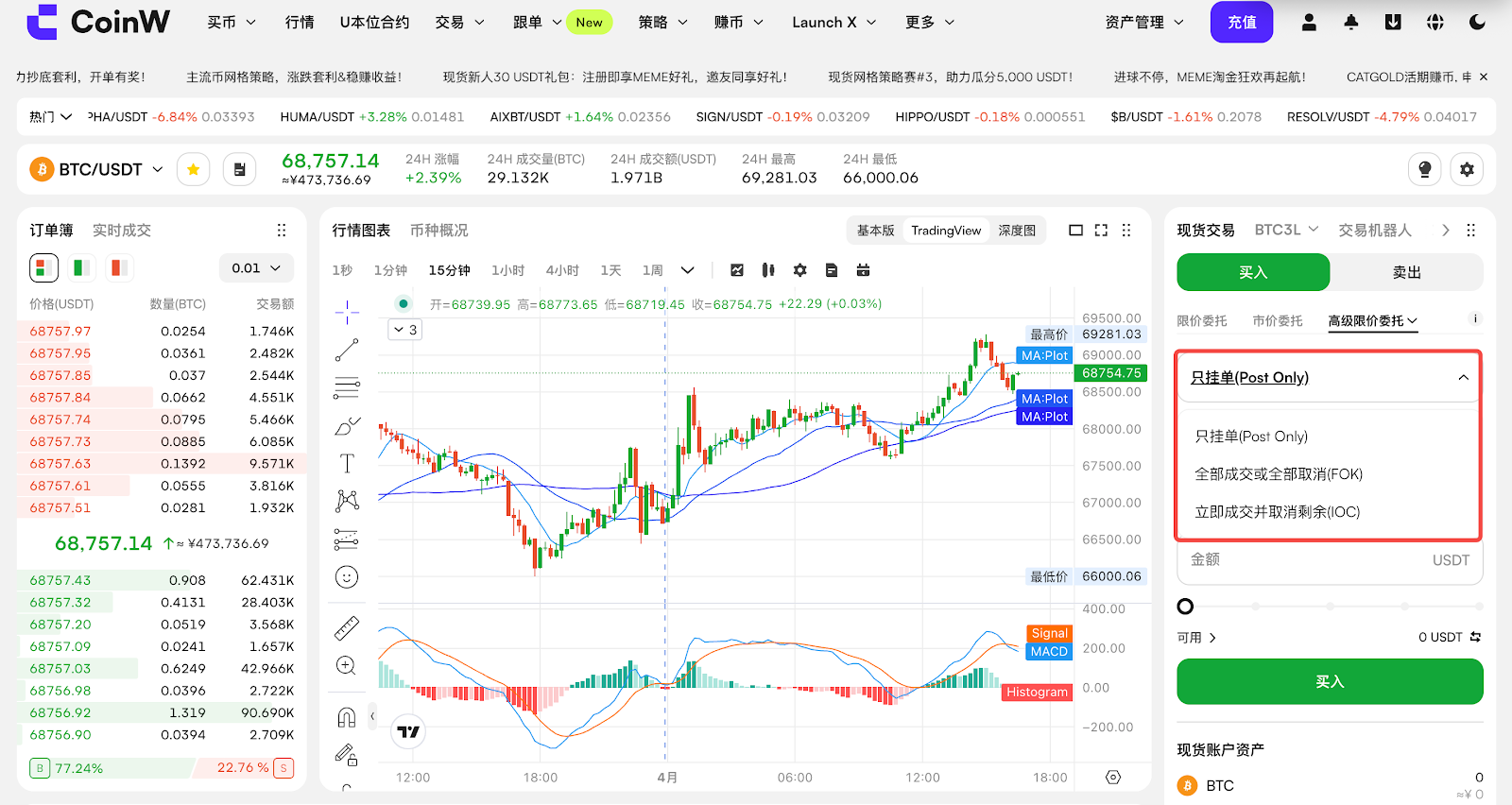Image resolution: width=1512 pixels, height=805 pixels.
Task: Select the brush drawing tool
Action: [347, 426]
